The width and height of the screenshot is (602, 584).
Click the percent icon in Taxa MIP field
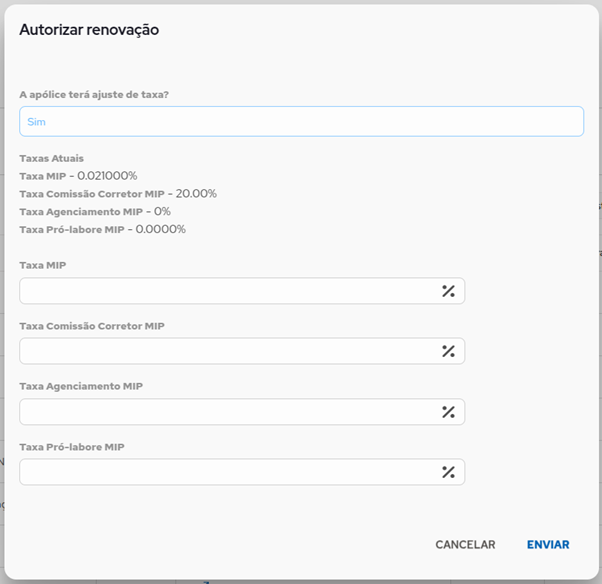pyautogui.click(x=448, y=291)
